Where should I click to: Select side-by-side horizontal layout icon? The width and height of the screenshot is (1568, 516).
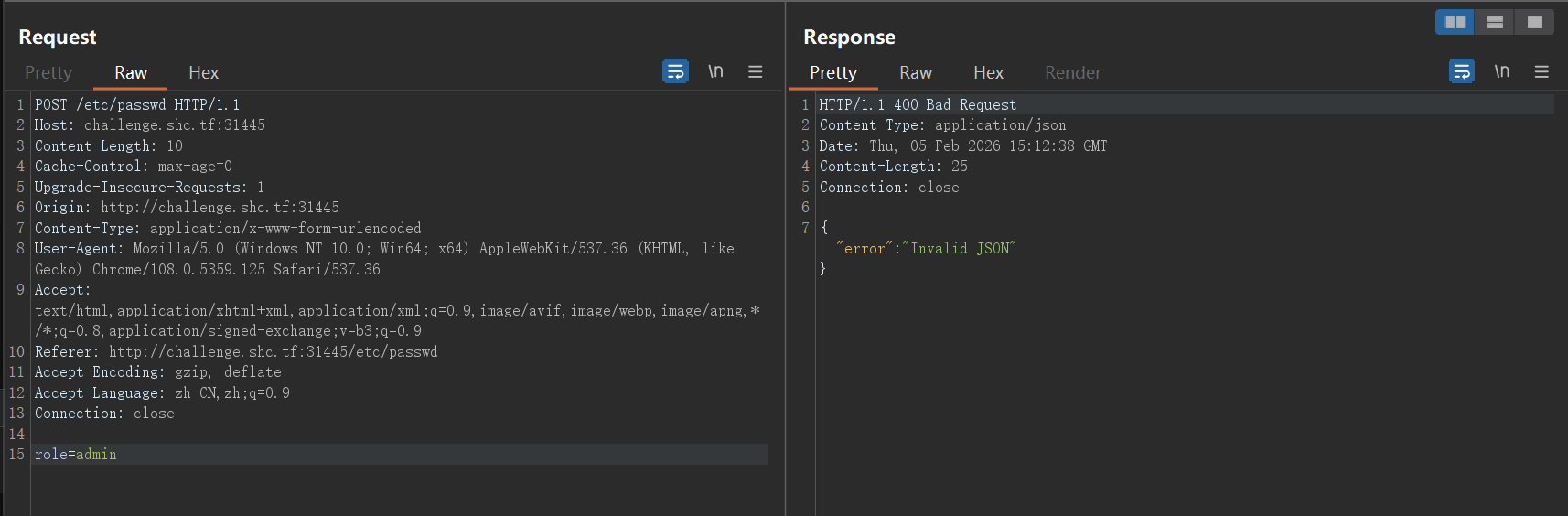click(1455, 22)
